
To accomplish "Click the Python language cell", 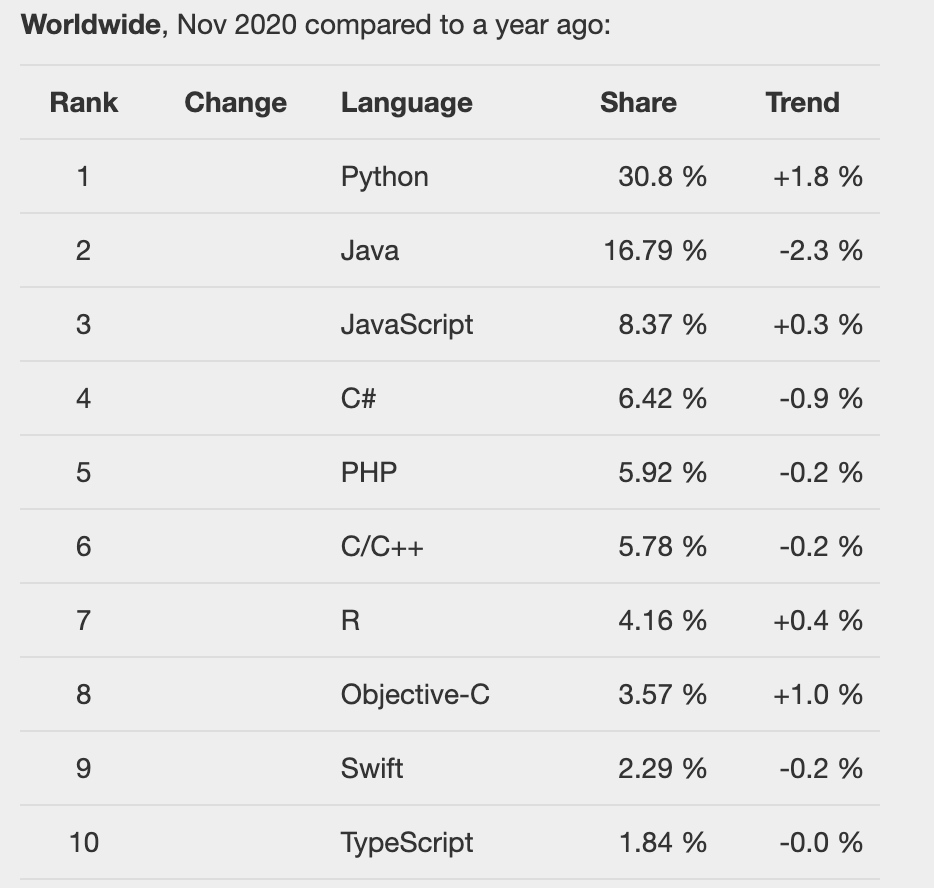I will pos(384,177).
